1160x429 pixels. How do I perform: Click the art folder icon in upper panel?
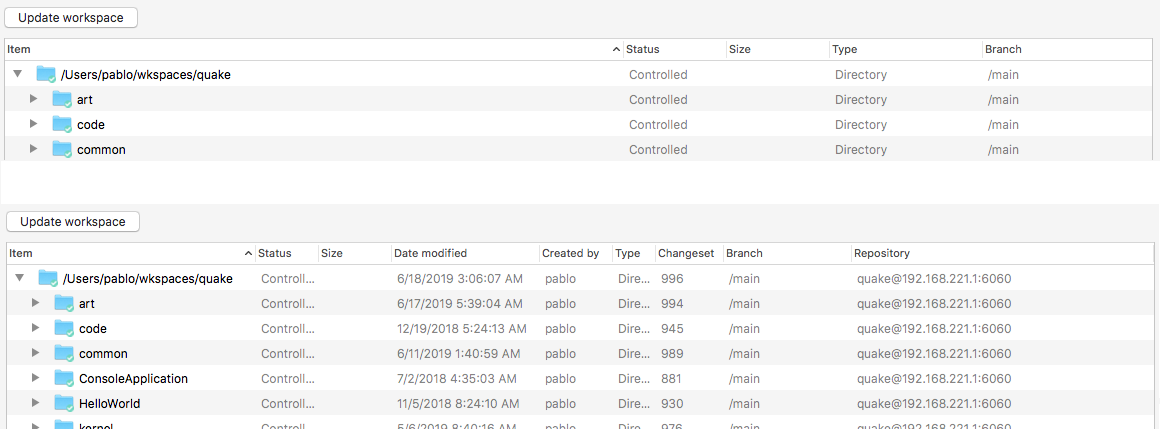62,99
